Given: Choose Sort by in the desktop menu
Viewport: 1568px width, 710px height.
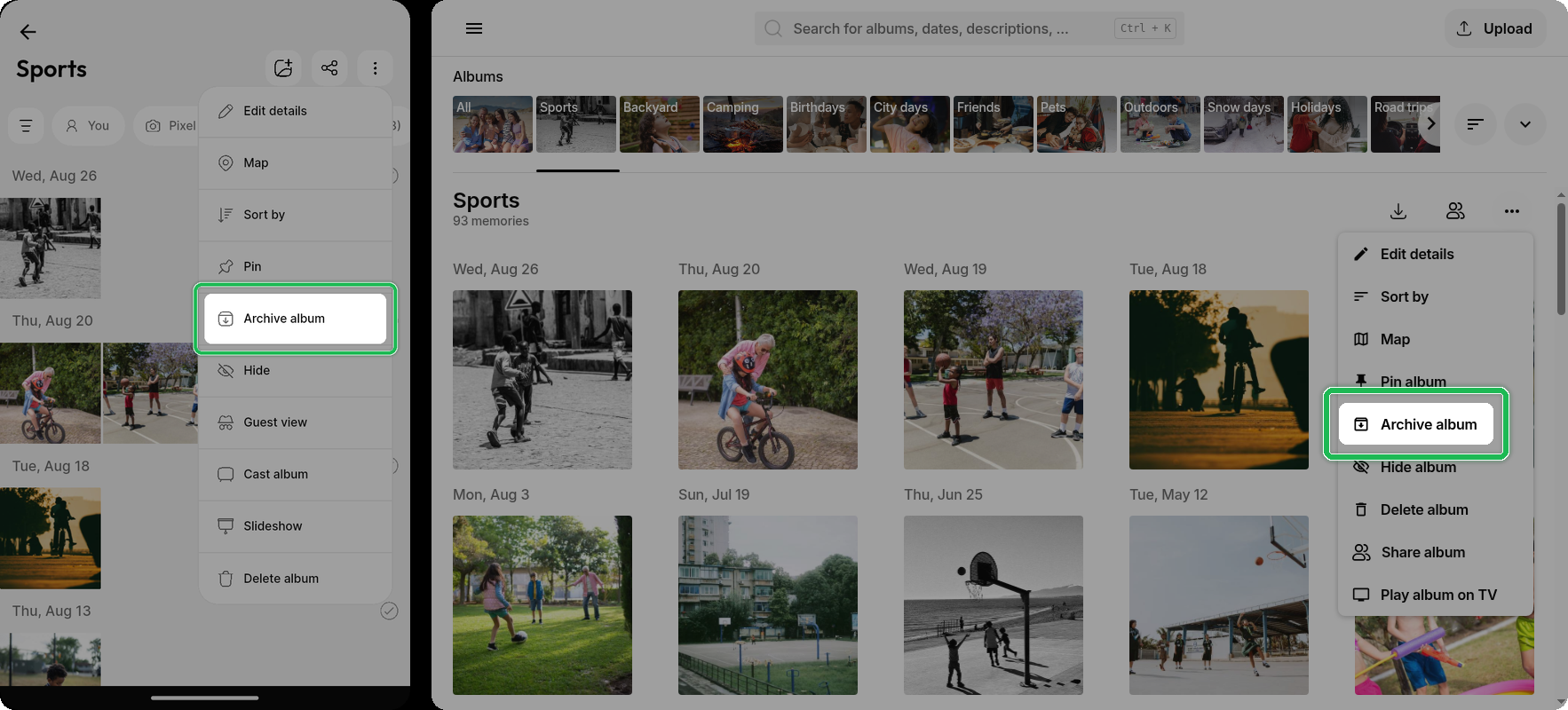Looking at the screenshot, I should point(1436,296).
